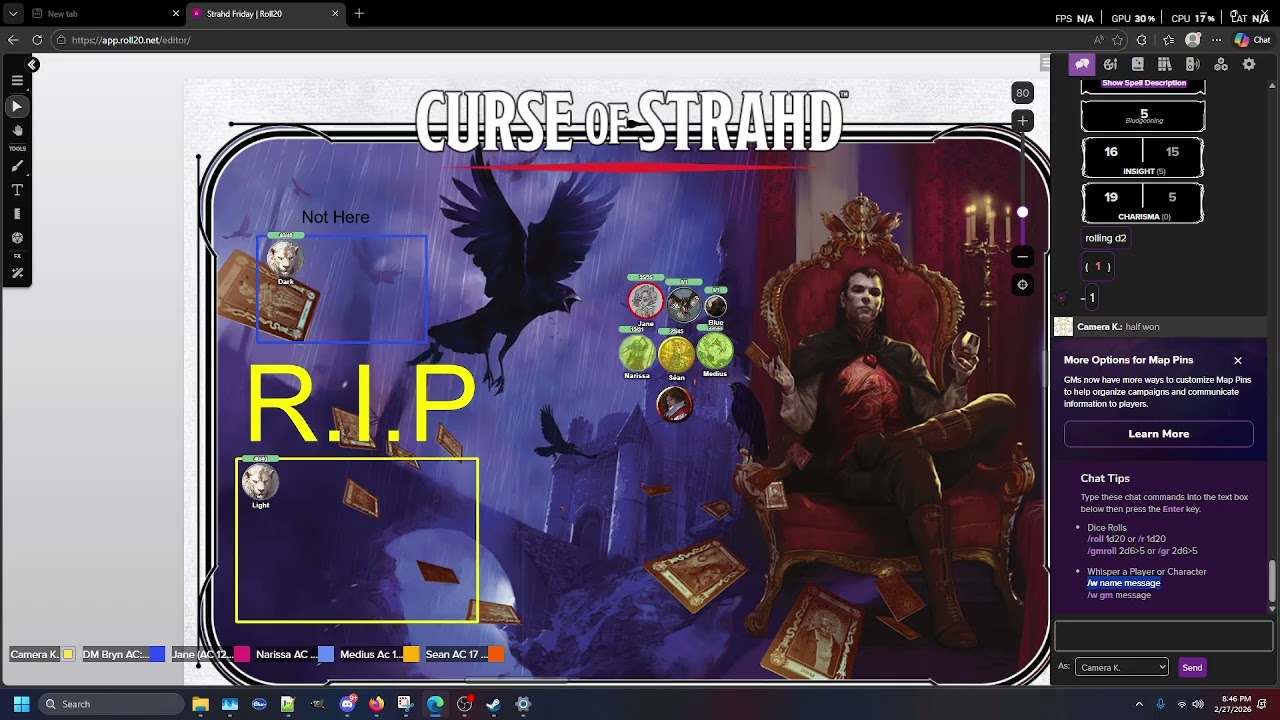Screen dimensions: 1280x720
Task: Open Steam from the taskbar
Action: [x=493, y=704]
